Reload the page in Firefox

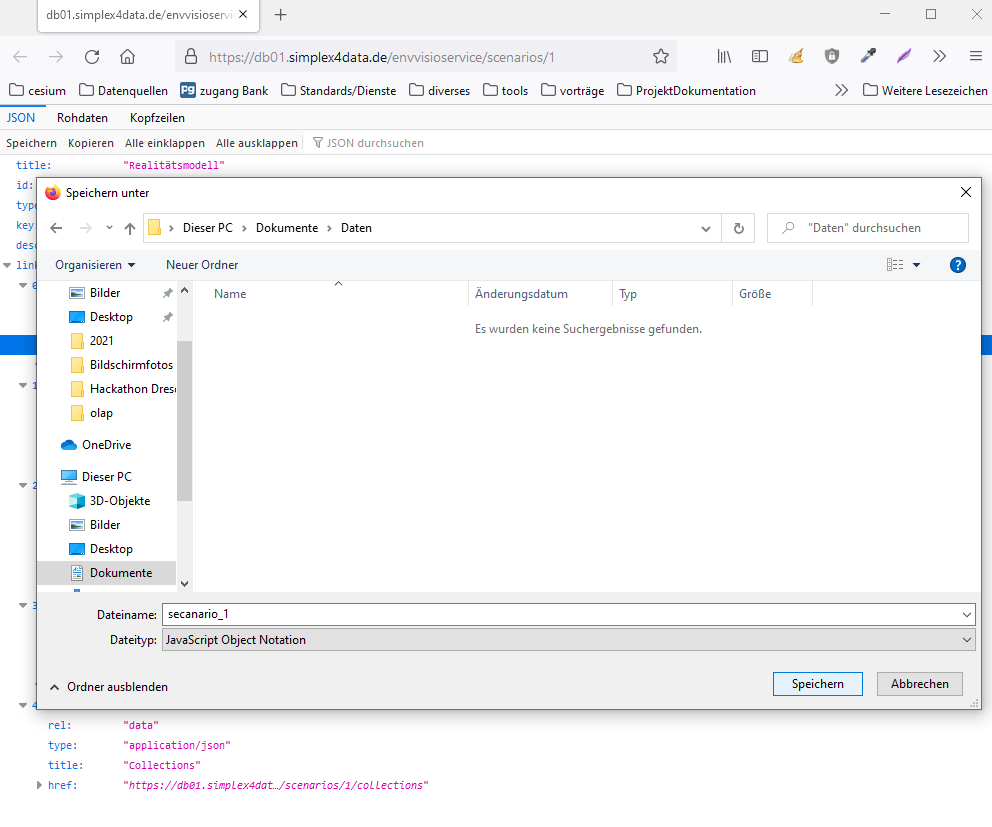(x=92, y=56)
